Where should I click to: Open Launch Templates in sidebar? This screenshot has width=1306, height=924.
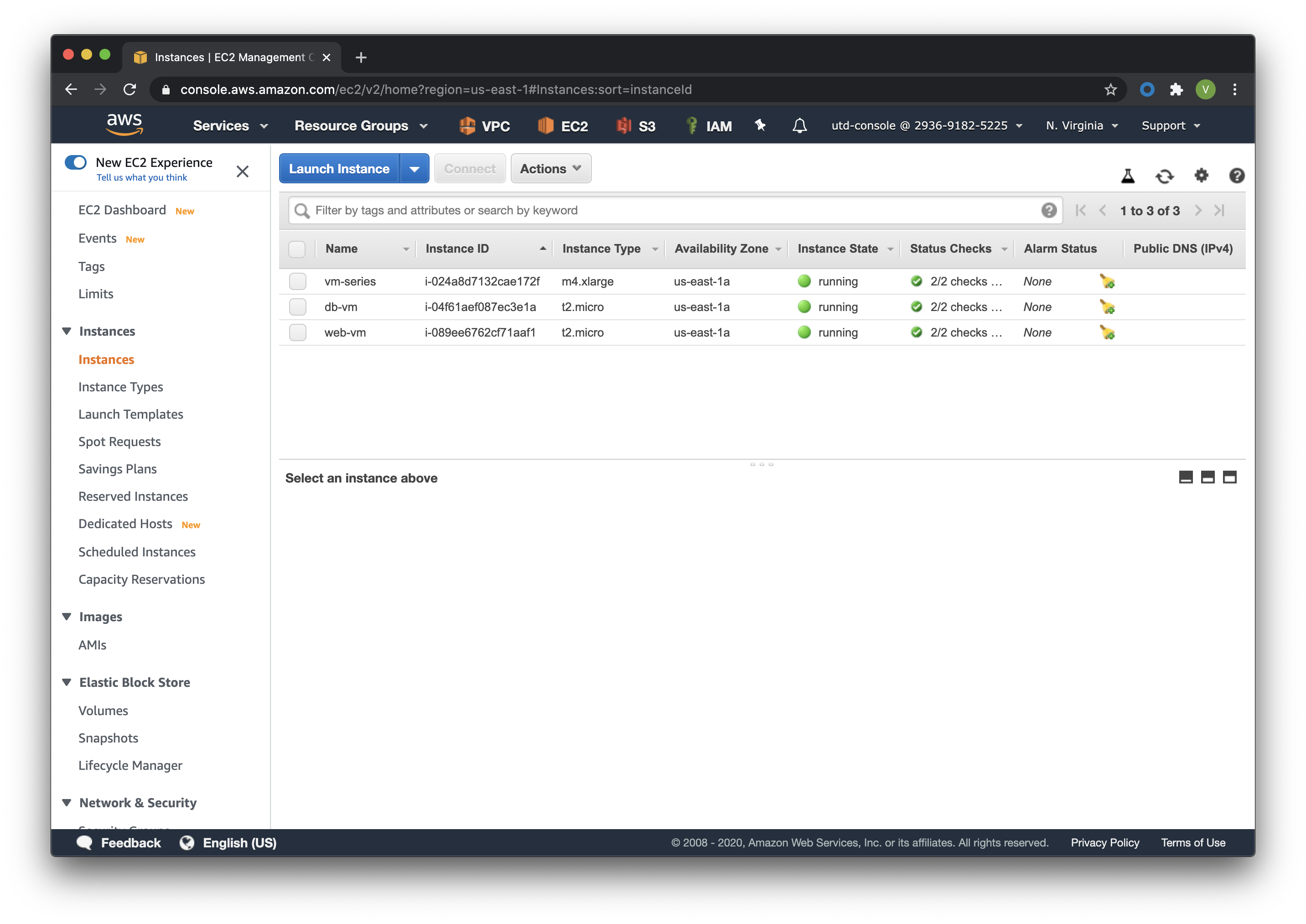[131, 414]
